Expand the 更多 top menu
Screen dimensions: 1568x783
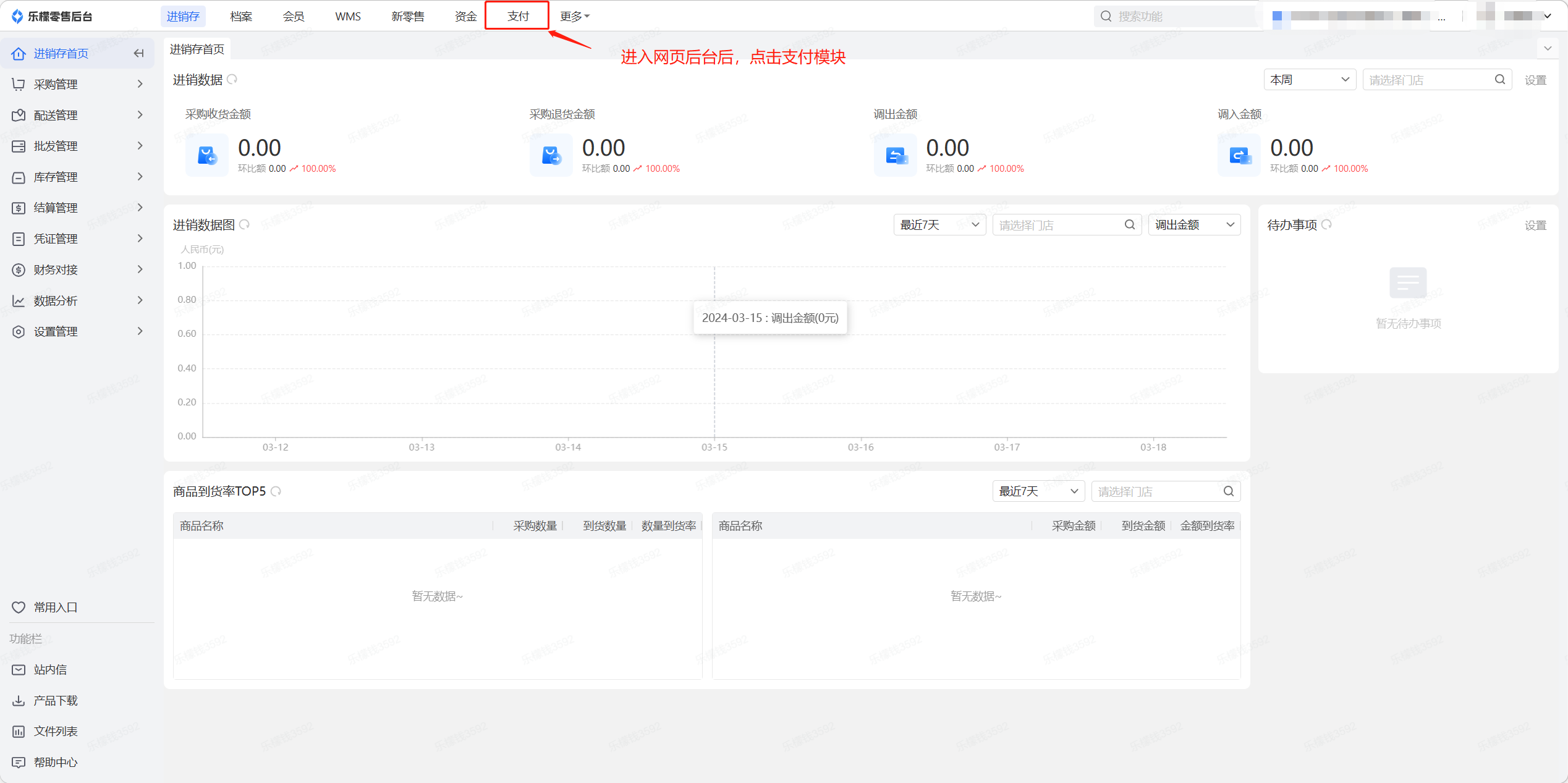tap(574, 17)
